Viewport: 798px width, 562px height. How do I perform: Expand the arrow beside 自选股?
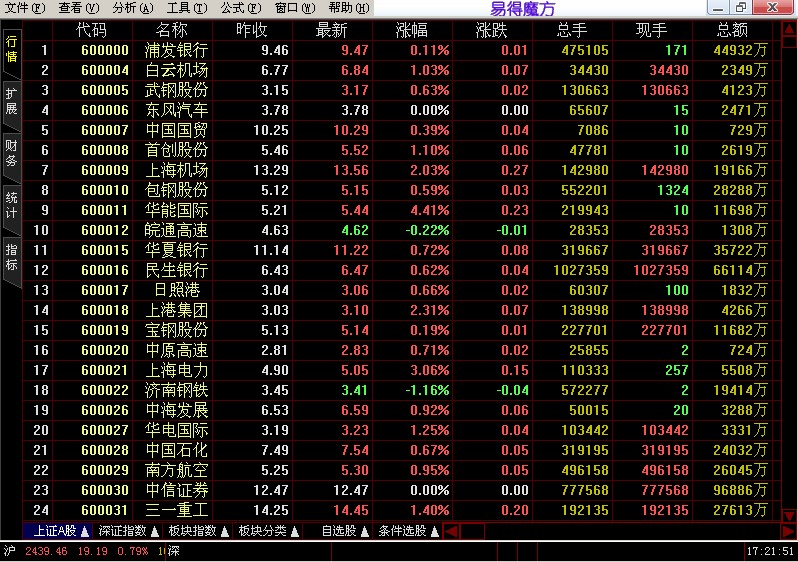tap(364, 531)
